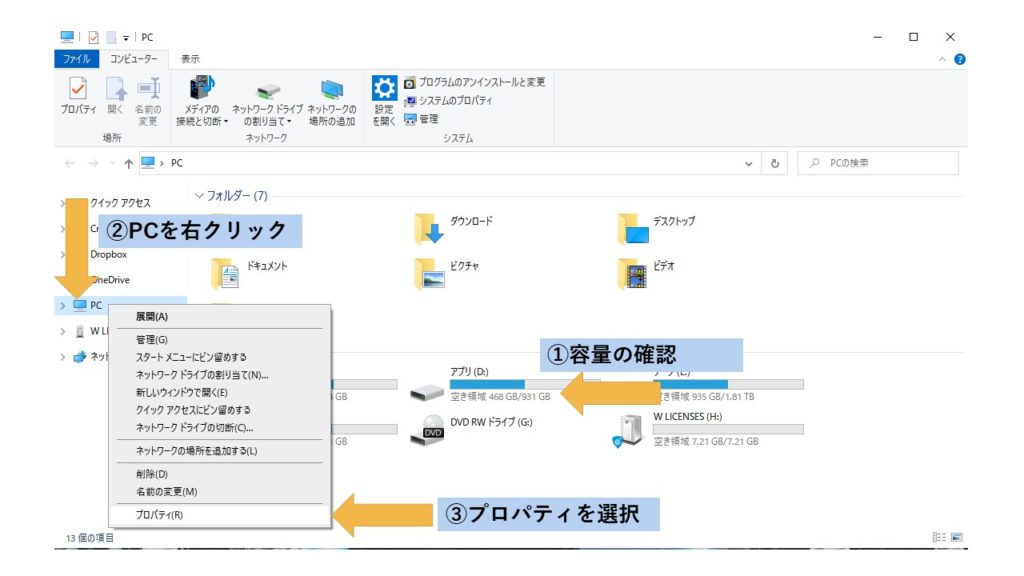Collapse the フォルダー (7) group header

[x=200, y=196]
